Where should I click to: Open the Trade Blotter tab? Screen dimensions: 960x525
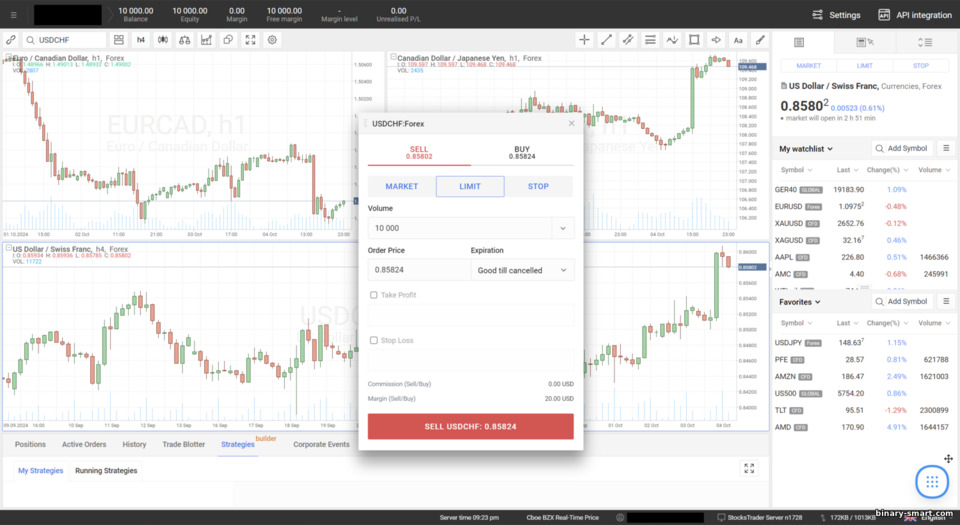point(184,444)
